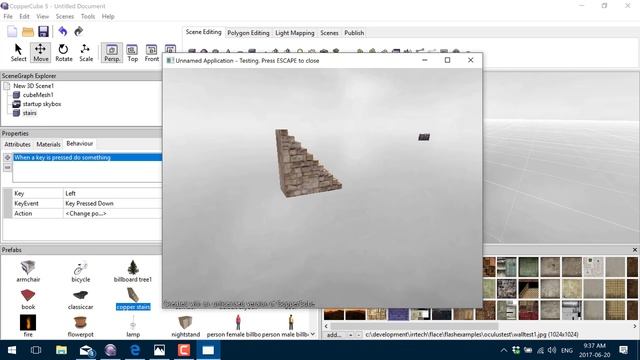This screenshot has width=640, height=360.
Task: Open Task View on taskbar
Action: click(36, 350)
